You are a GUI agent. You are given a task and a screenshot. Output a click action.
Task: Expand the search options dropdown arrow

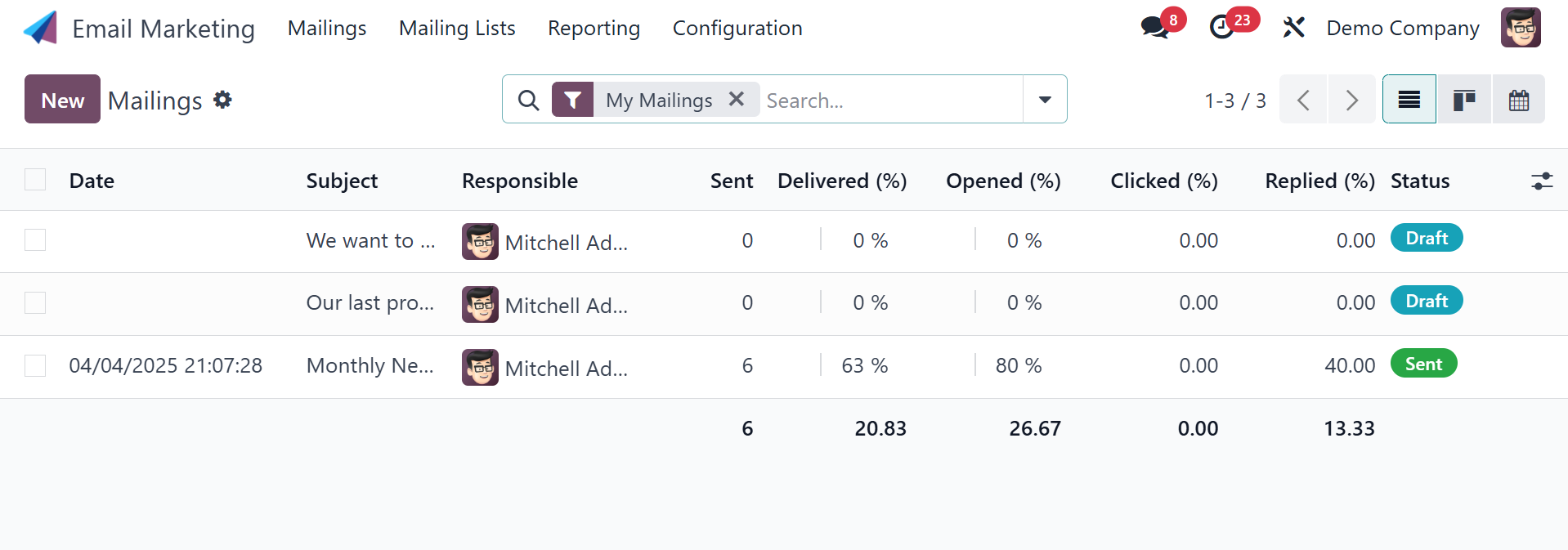(x=1044, y=100)
